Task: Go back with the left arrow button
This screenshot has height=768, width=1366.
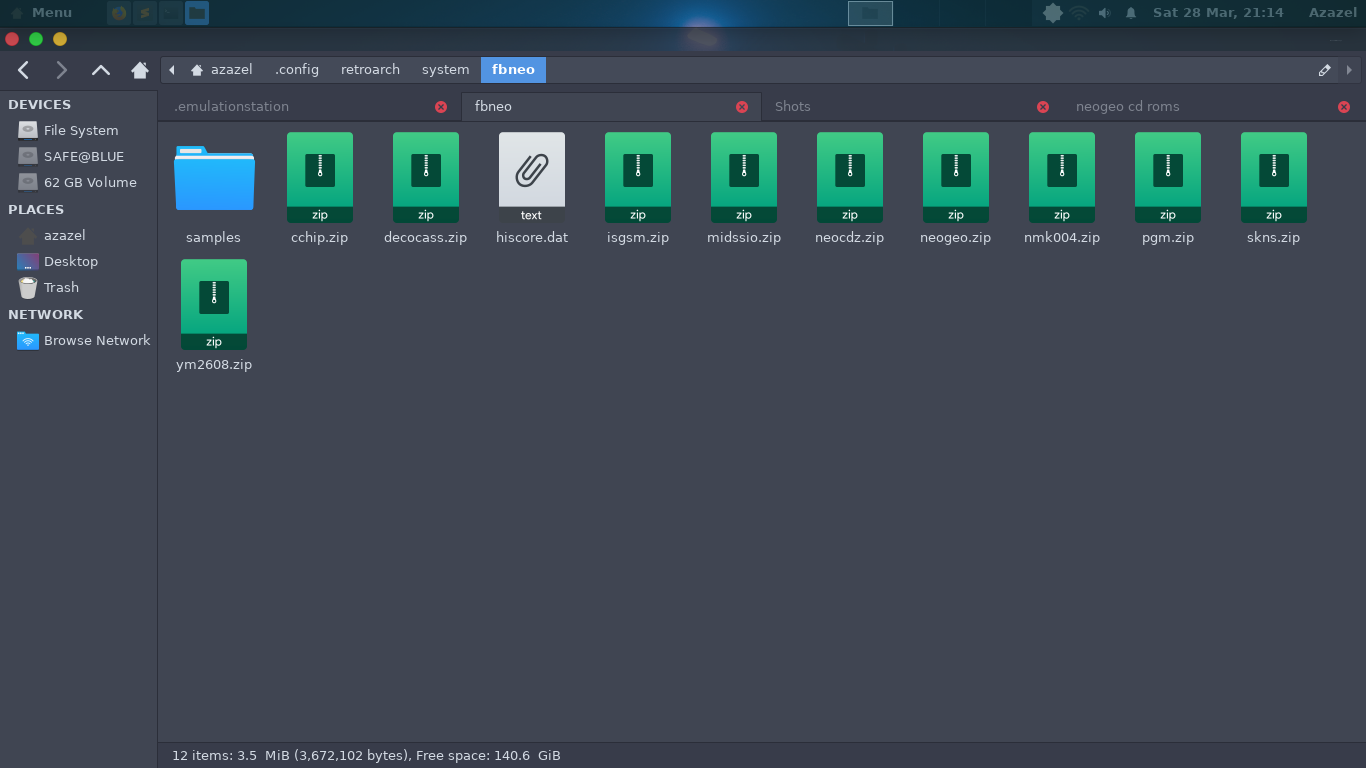Action: (x=24, y=70)
